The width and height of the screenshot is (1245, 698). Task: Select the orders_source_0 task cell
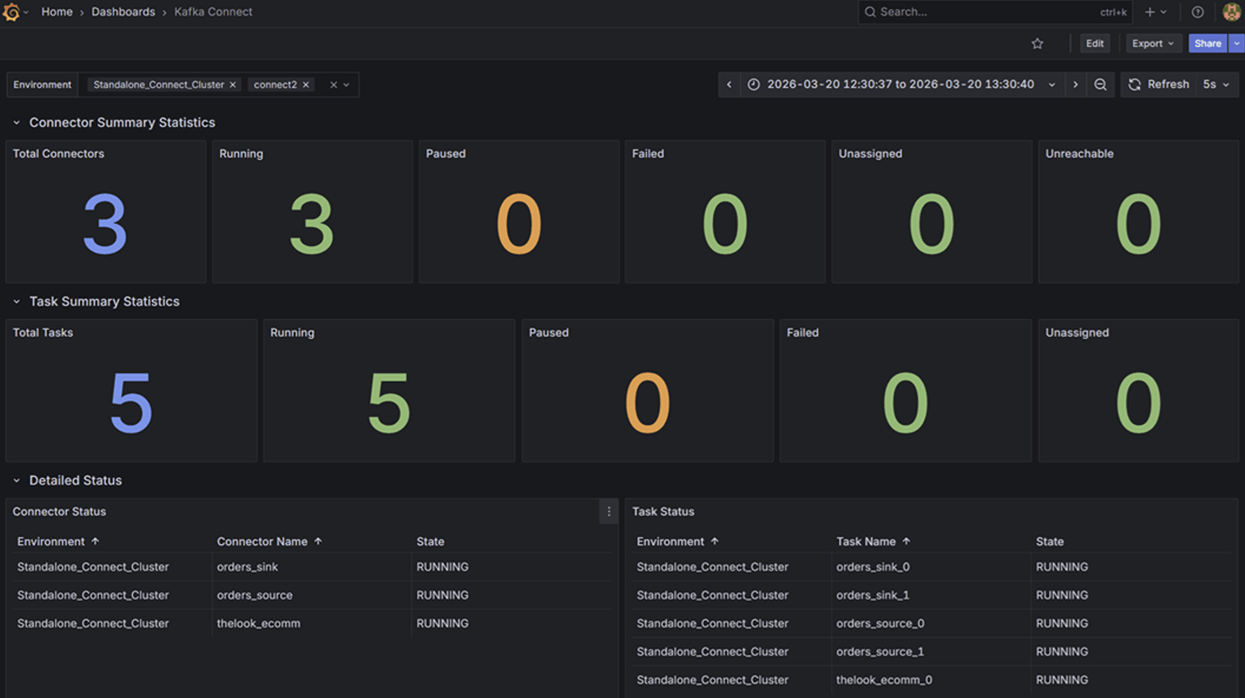coord(931,623)
